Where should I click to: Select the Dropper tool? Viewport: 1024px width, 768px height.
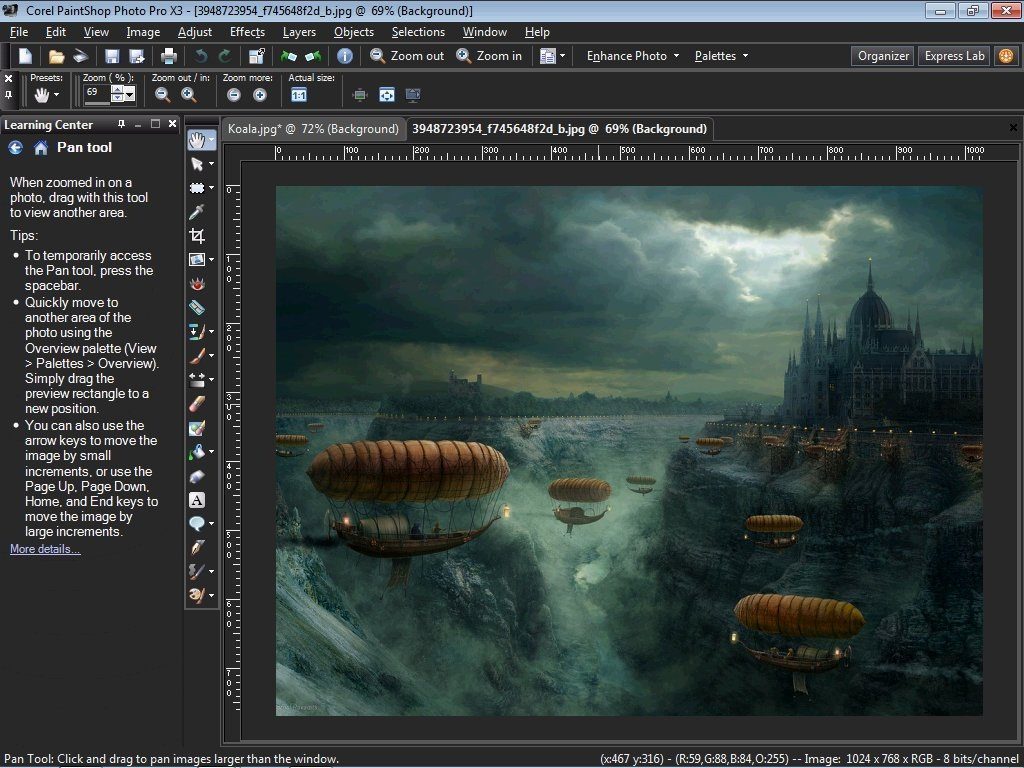click(x=197, y=211)
